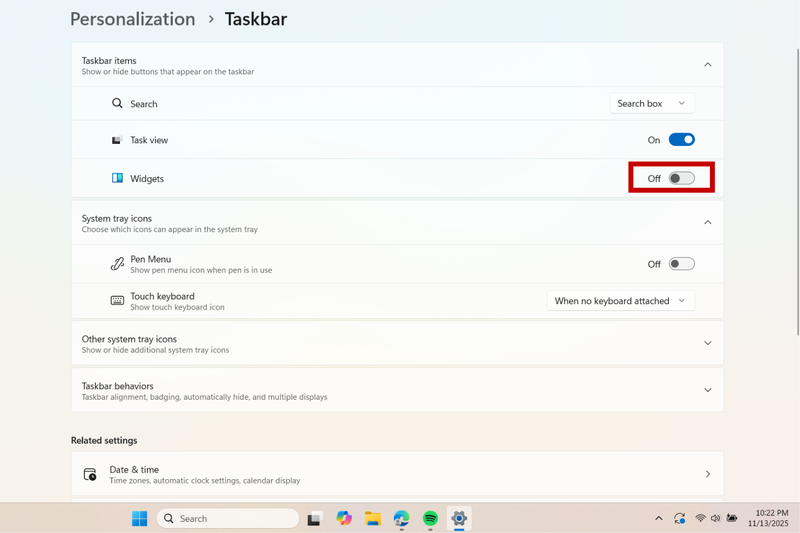The height and width of the screenshot is (533, 800).
Task: Open File Explorer from the taskbar
Action: [x=373, y=518]
